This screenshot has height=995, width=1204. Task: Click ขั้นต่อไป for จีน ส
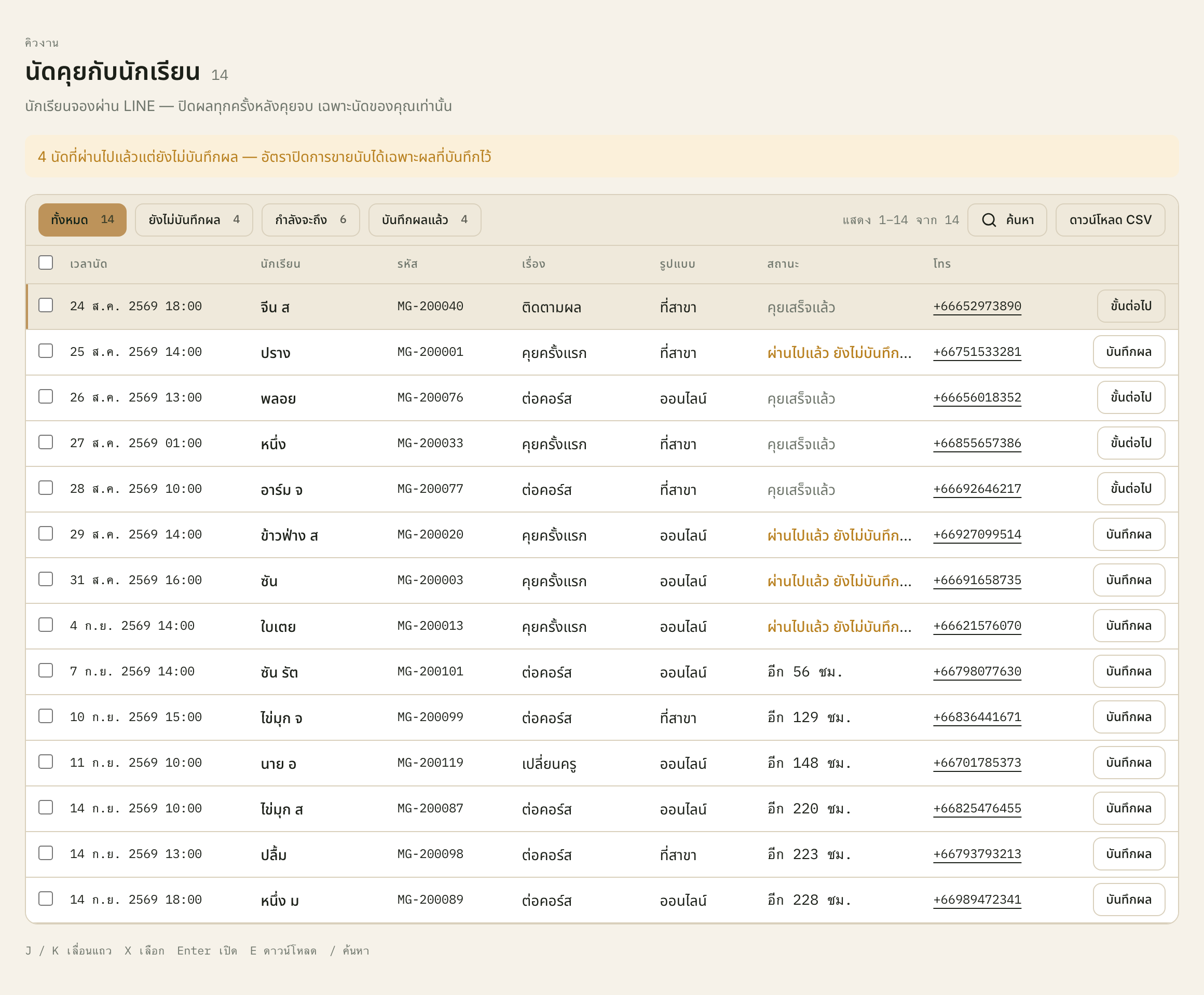coord(1131,306)
